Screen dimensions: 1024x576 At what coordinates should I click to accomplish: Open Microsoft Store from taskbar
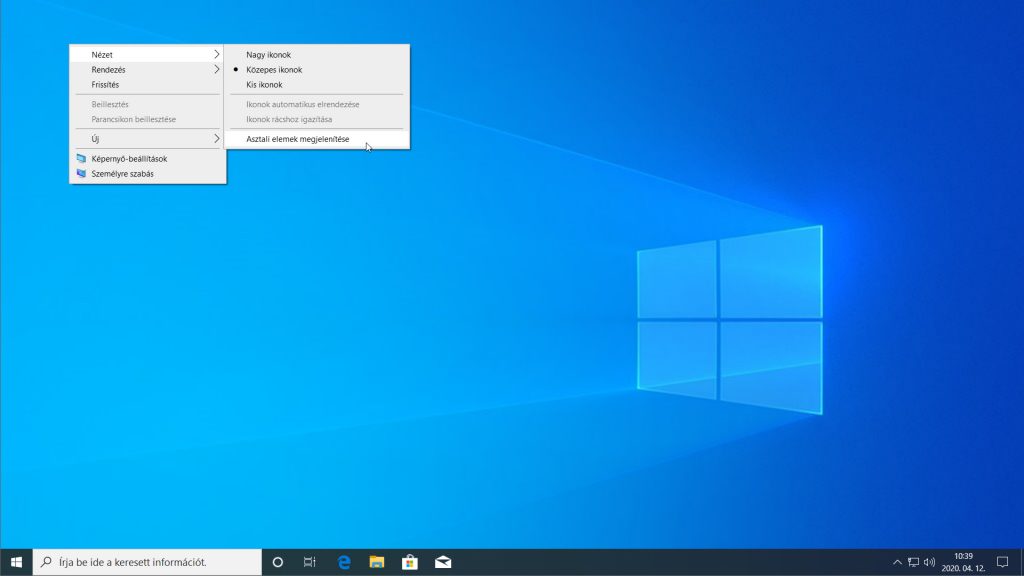[409, 562]
